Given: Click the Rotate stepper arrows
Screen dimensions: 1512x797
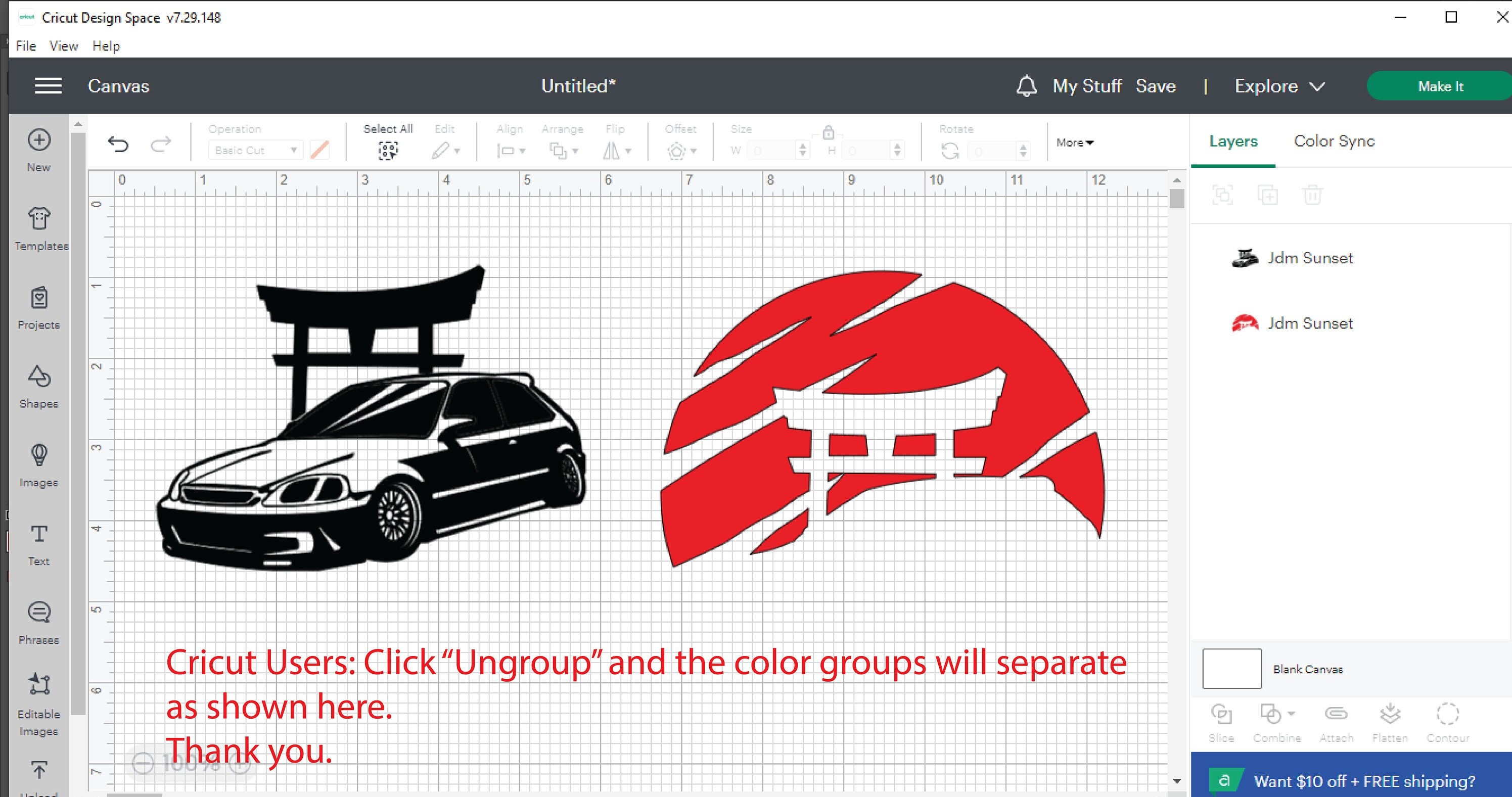Looking at the screenshot, I should point(1023,151).
